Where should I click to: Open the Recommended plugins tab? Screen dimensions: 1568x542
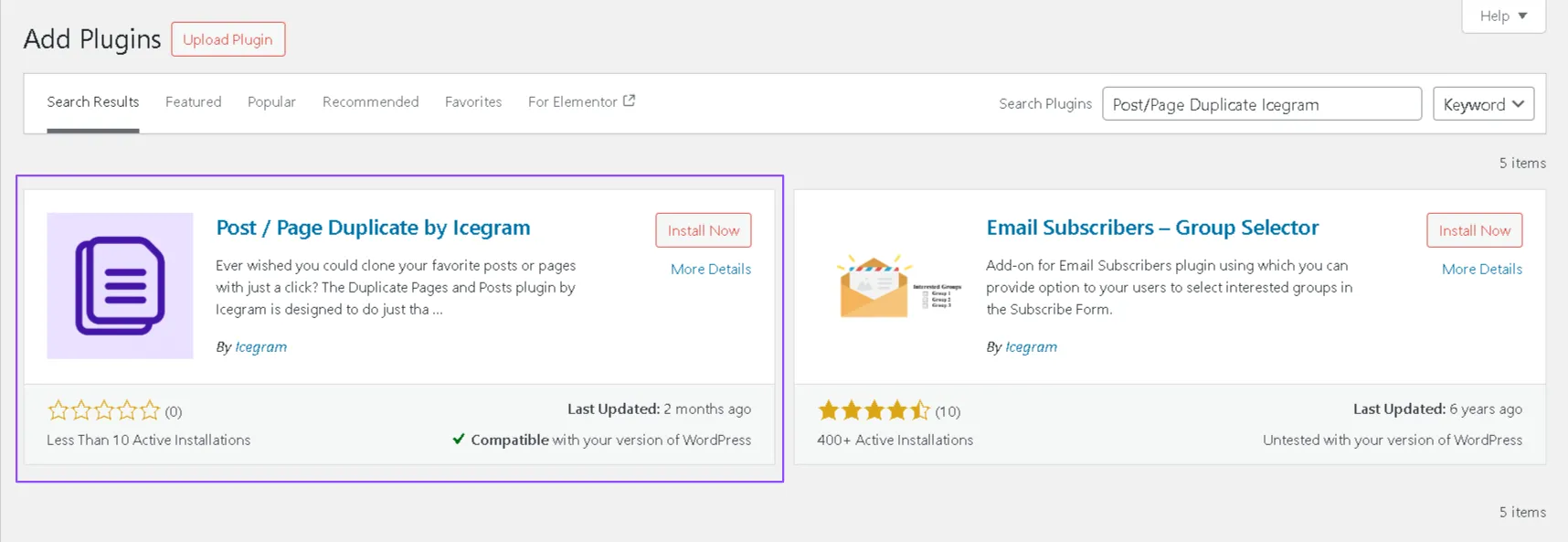pyautogui.click(x=370, y=101)
